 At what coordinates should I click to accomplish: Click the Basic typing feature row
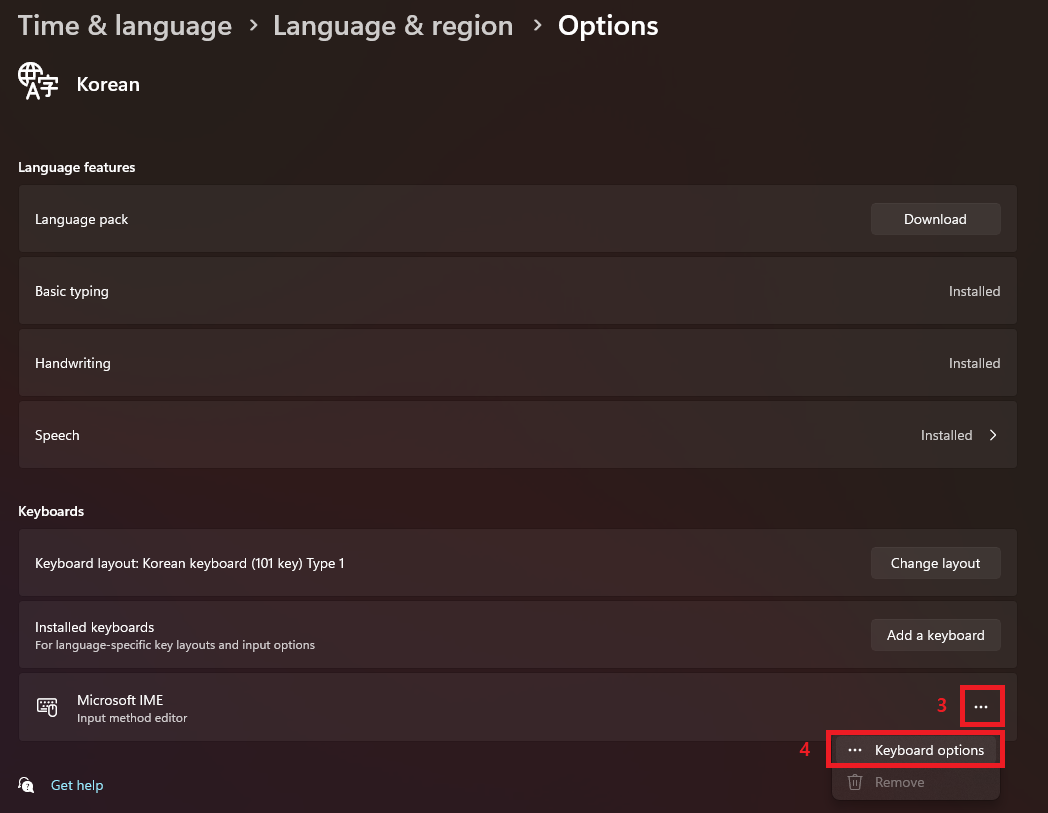click(72, 291)
